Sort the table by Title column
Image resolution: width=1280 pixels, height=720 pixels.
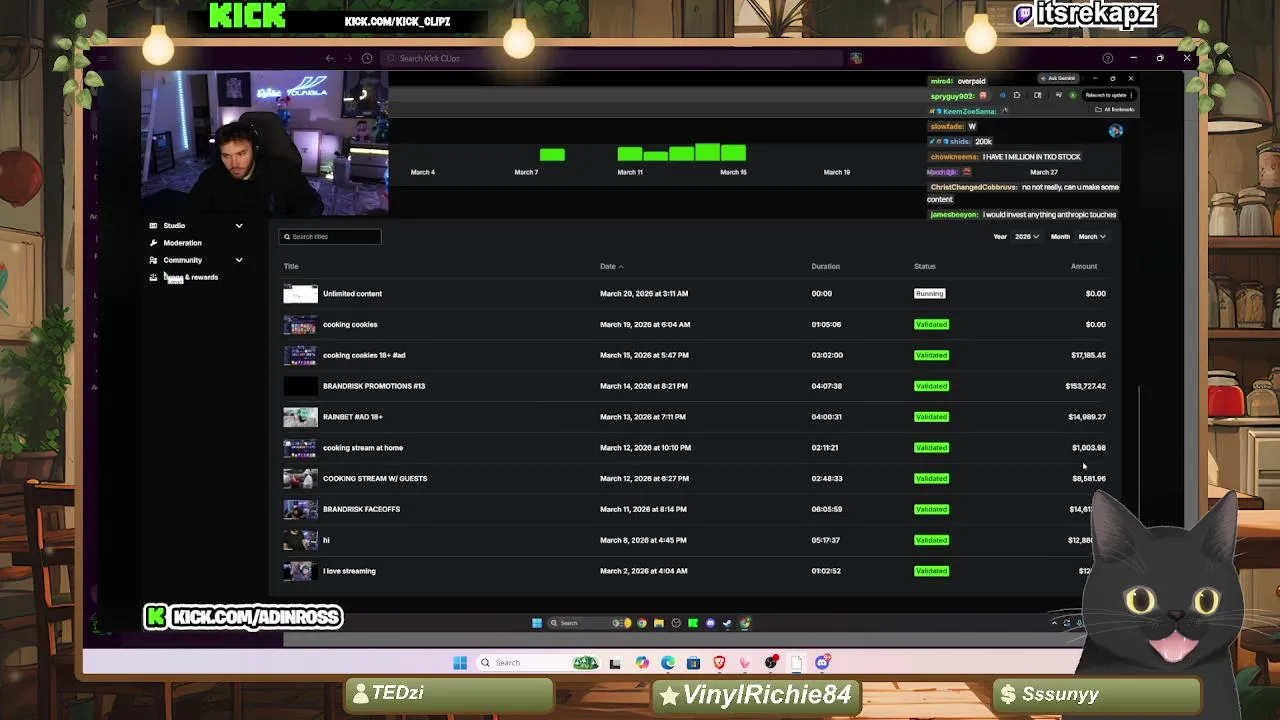[291, 266]
